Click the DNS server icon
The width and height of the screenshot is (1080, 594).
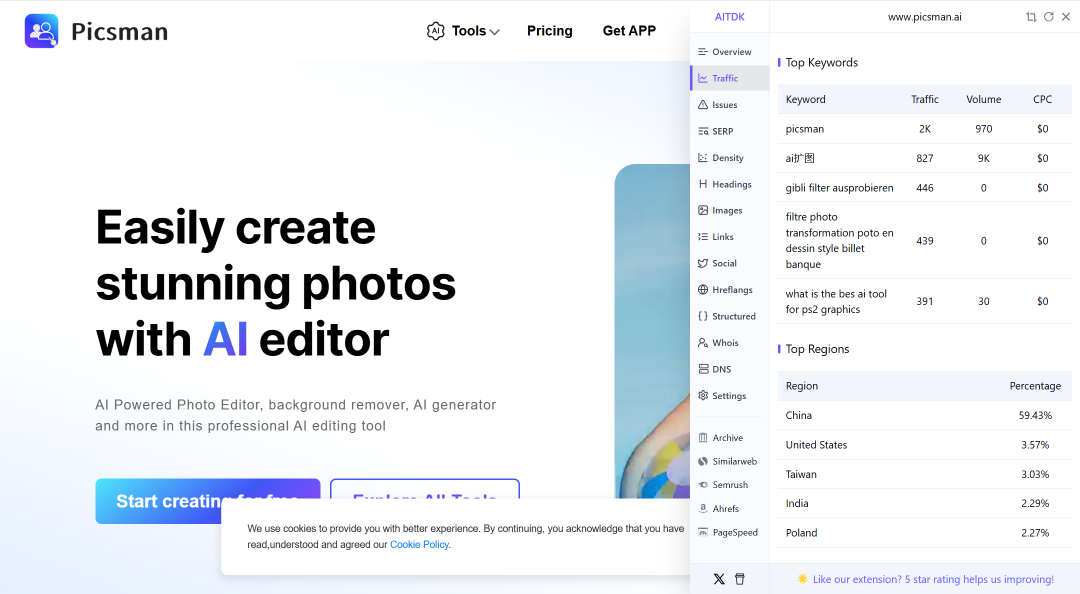703,369
